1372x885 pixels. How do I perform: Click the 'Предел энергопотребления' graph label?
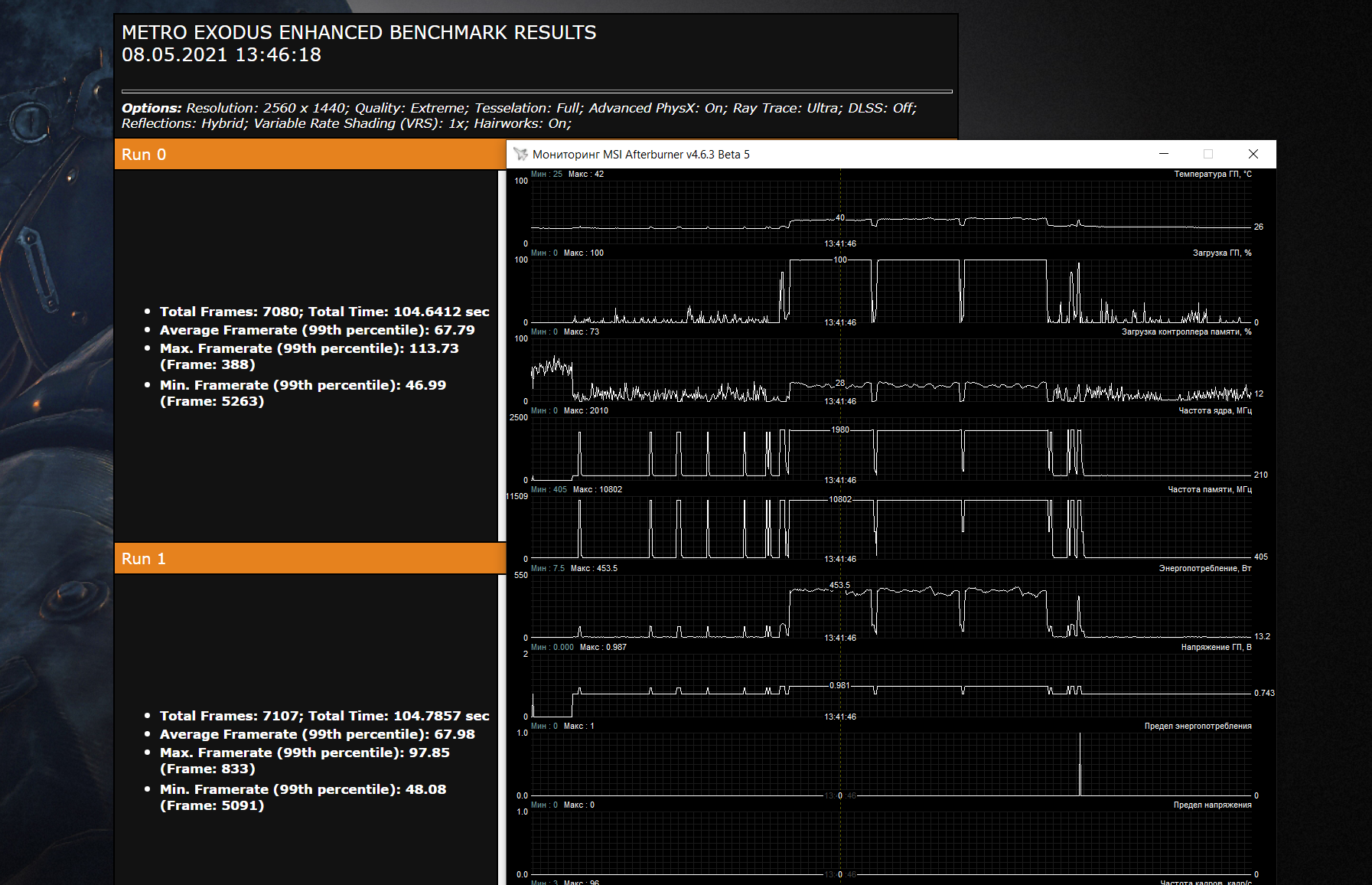coord(1198,726)
